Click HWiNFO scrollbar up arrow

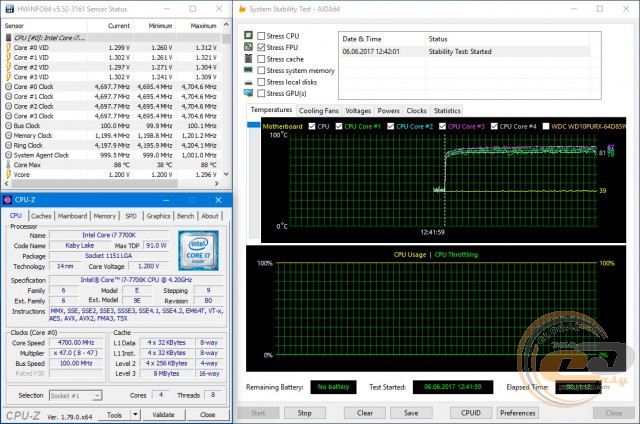(226, 25)
